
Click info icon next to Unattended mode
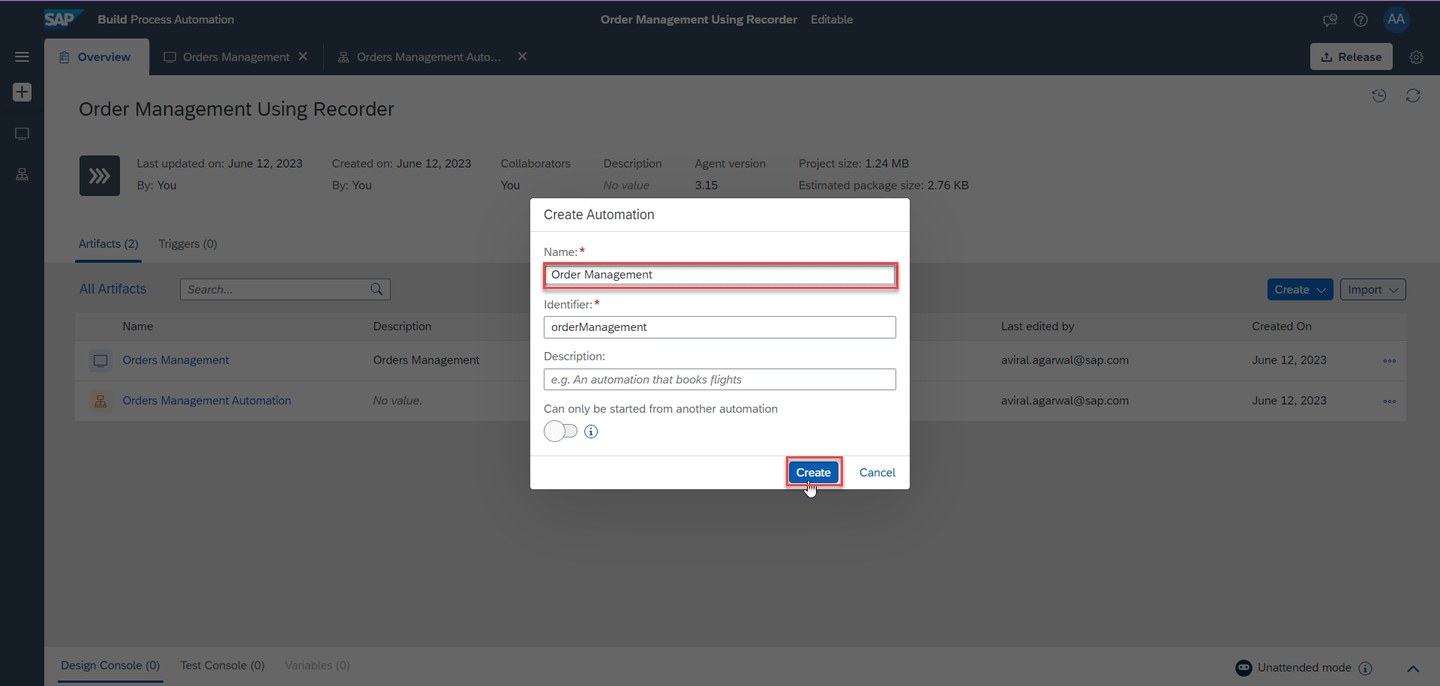(1365, 668)
